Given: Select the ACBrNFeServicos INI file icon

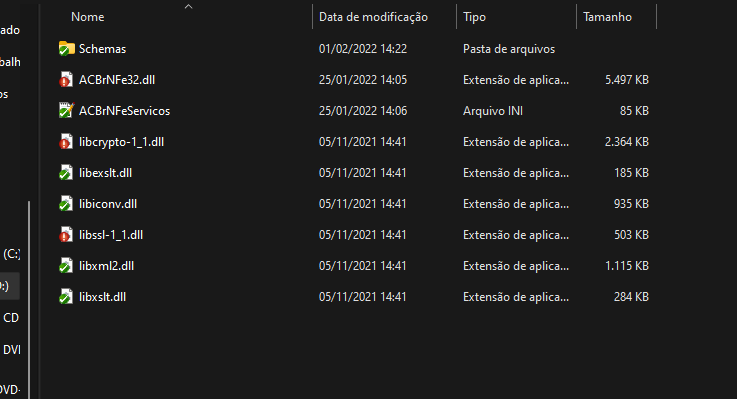Looking at the screenshot, I should [66, 110].
